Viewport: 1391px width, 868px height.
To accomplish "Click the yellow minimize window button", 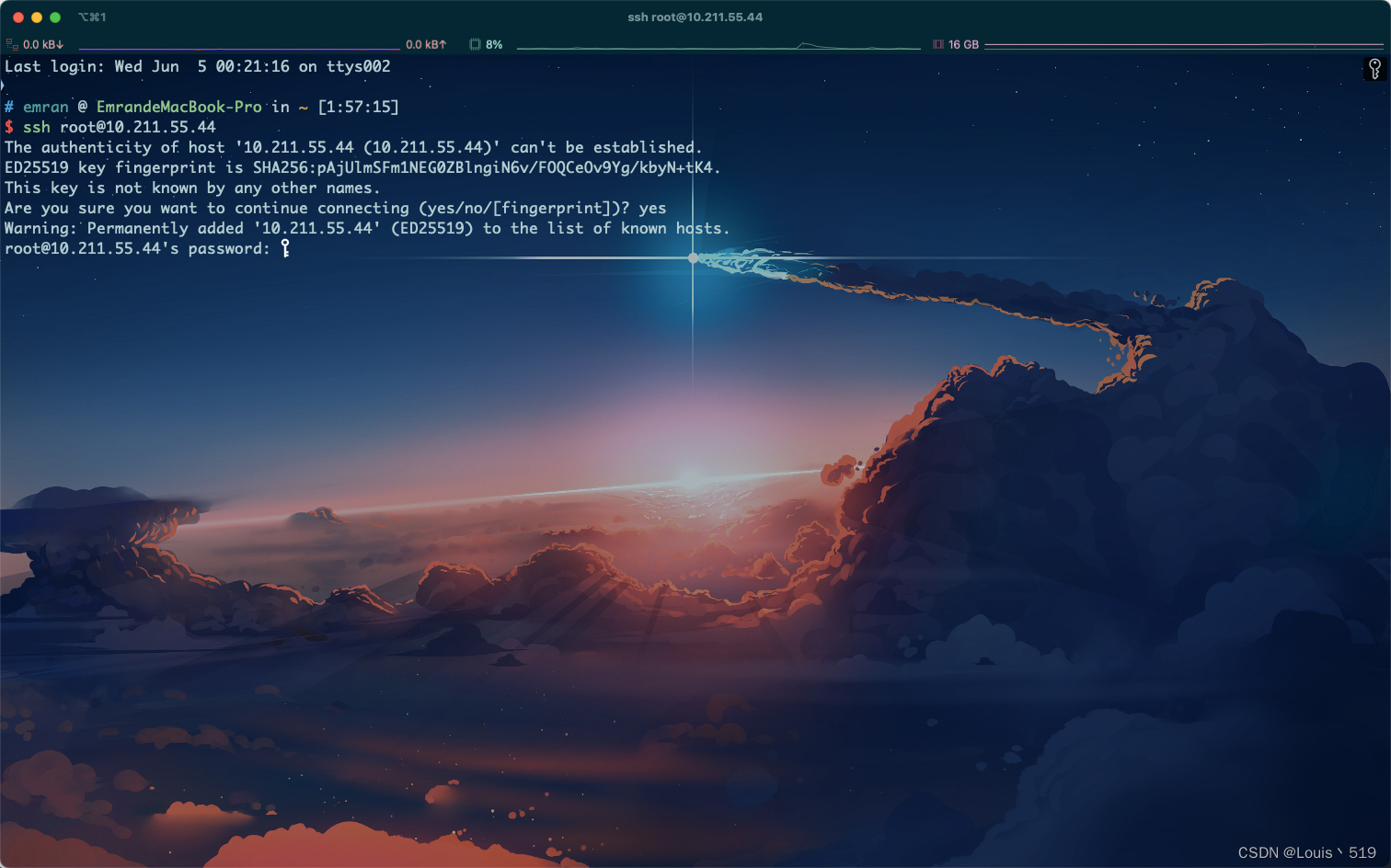I will pos(37,17).
